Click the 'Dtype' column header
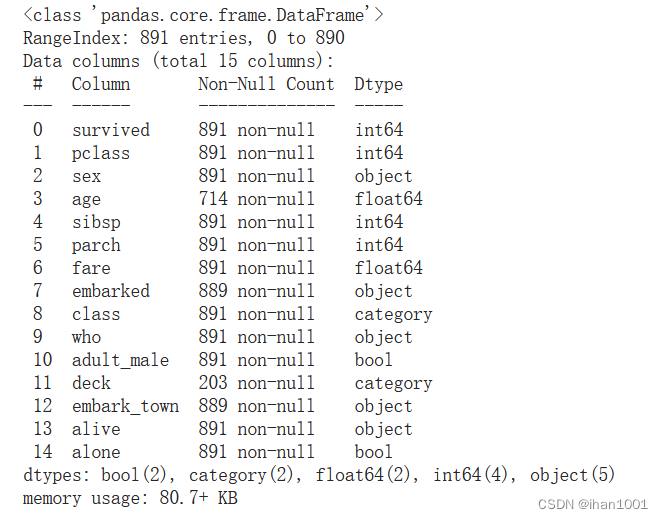The image size is (663, 519). pos(378,84)
